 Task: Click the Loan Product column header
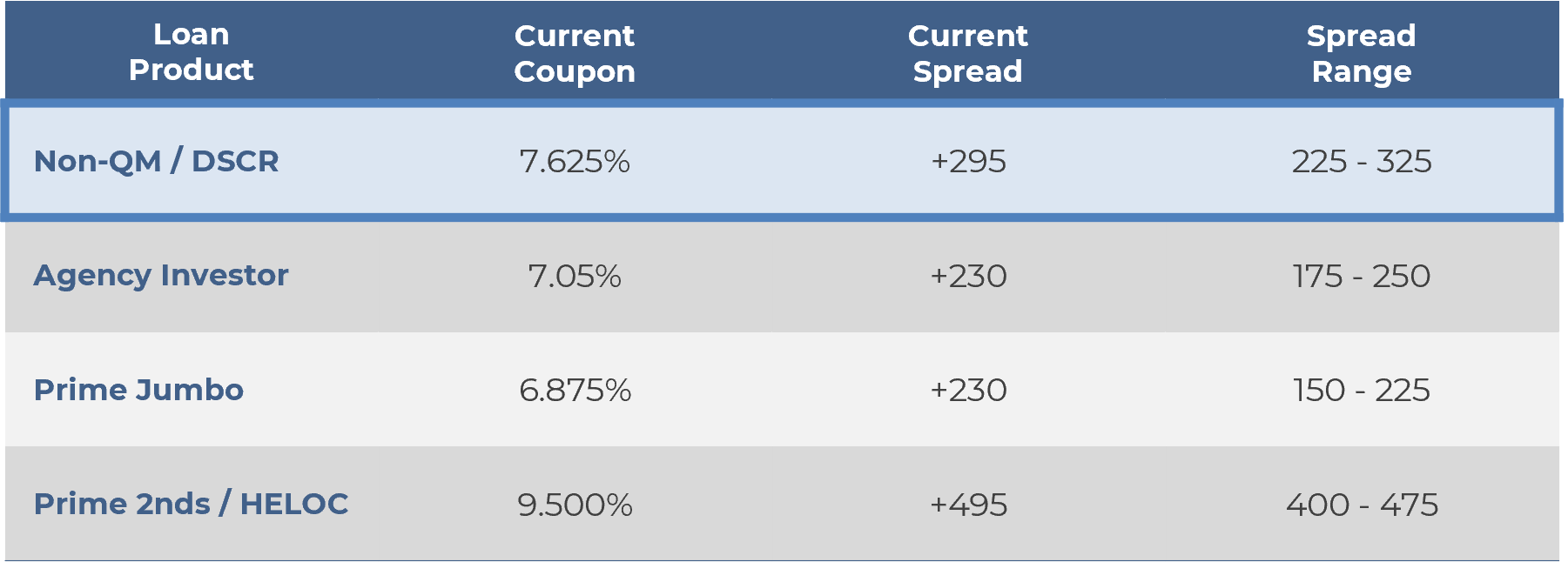pos(191,52)
